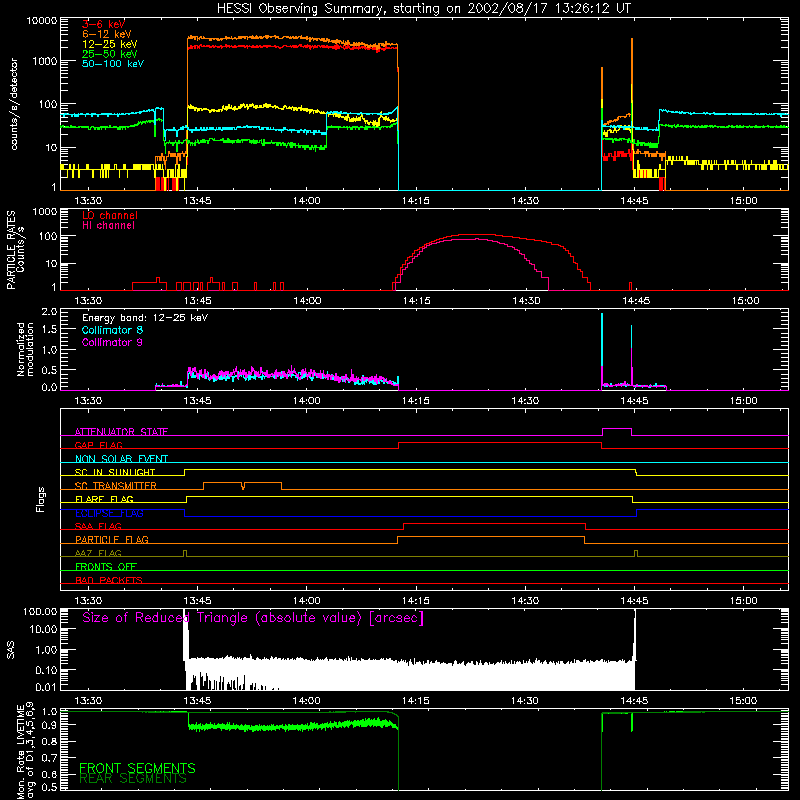Click the HESSI Observing Summary title text
This screenshot has width=800, height=800.
point(423,9)
